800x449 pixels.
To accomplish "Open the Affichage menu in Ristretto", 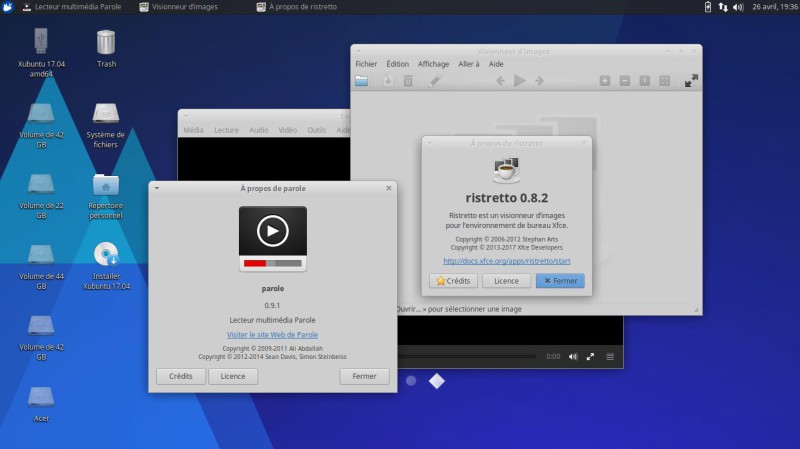I will coord(433,64).
